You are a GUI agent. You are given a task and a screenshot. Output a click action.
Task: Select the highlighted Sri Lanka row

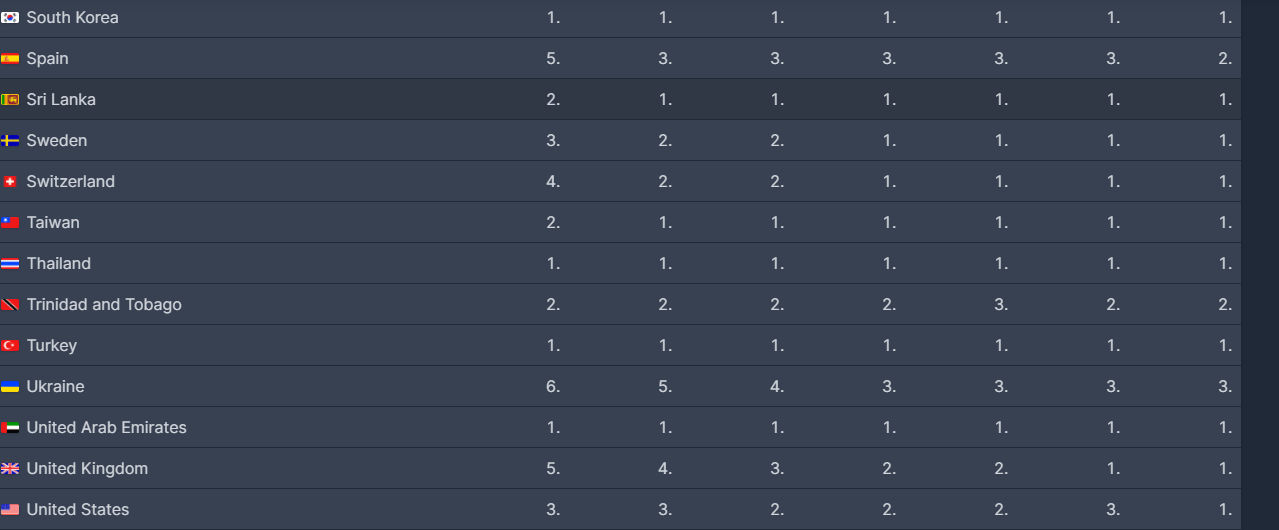(620, 100)
